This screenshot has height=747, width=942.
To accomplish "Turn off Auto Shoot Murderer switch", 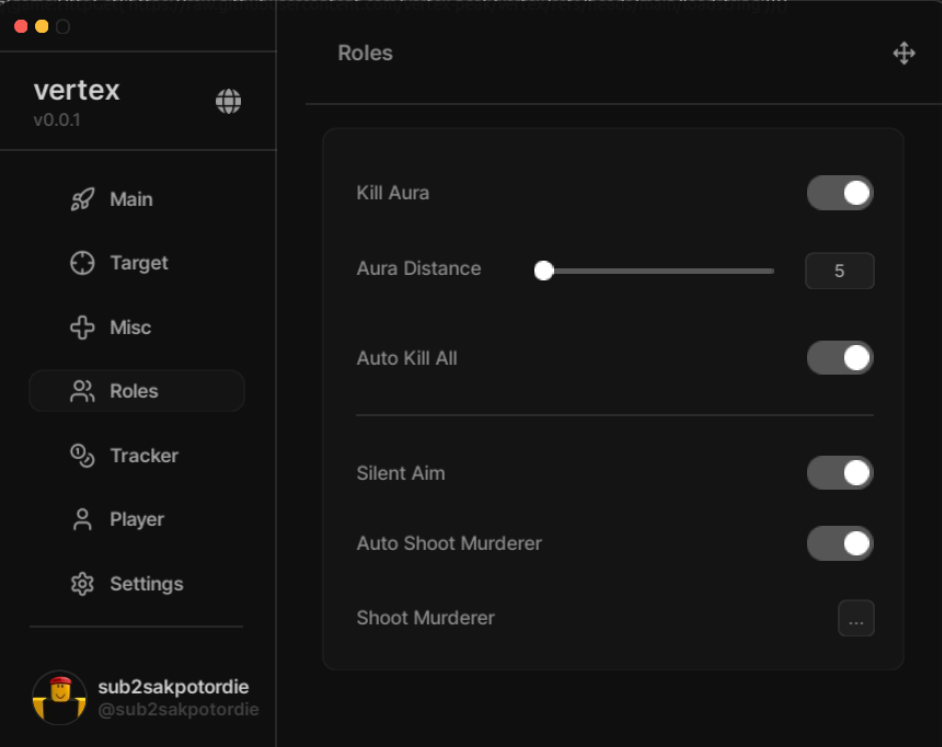I will (840, 543).
